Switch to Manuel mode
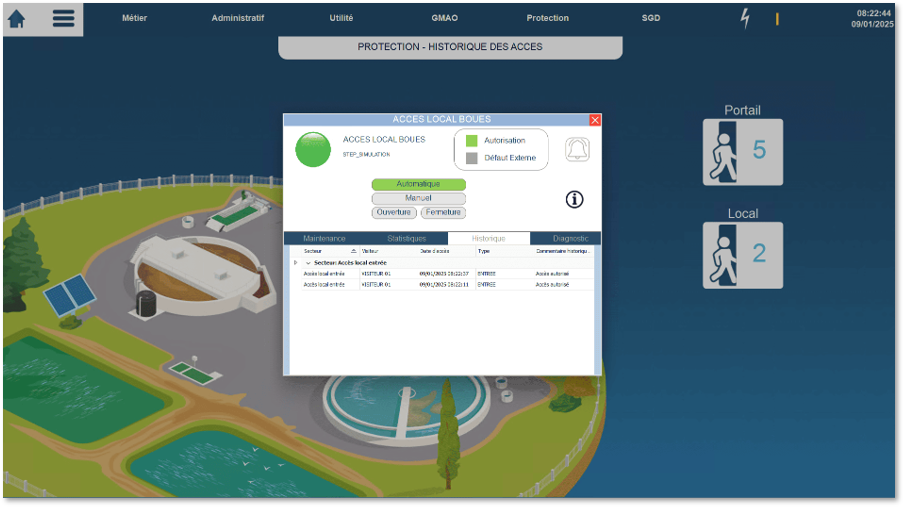This screenshot has height=507, width=904. [x=419, y=198]
